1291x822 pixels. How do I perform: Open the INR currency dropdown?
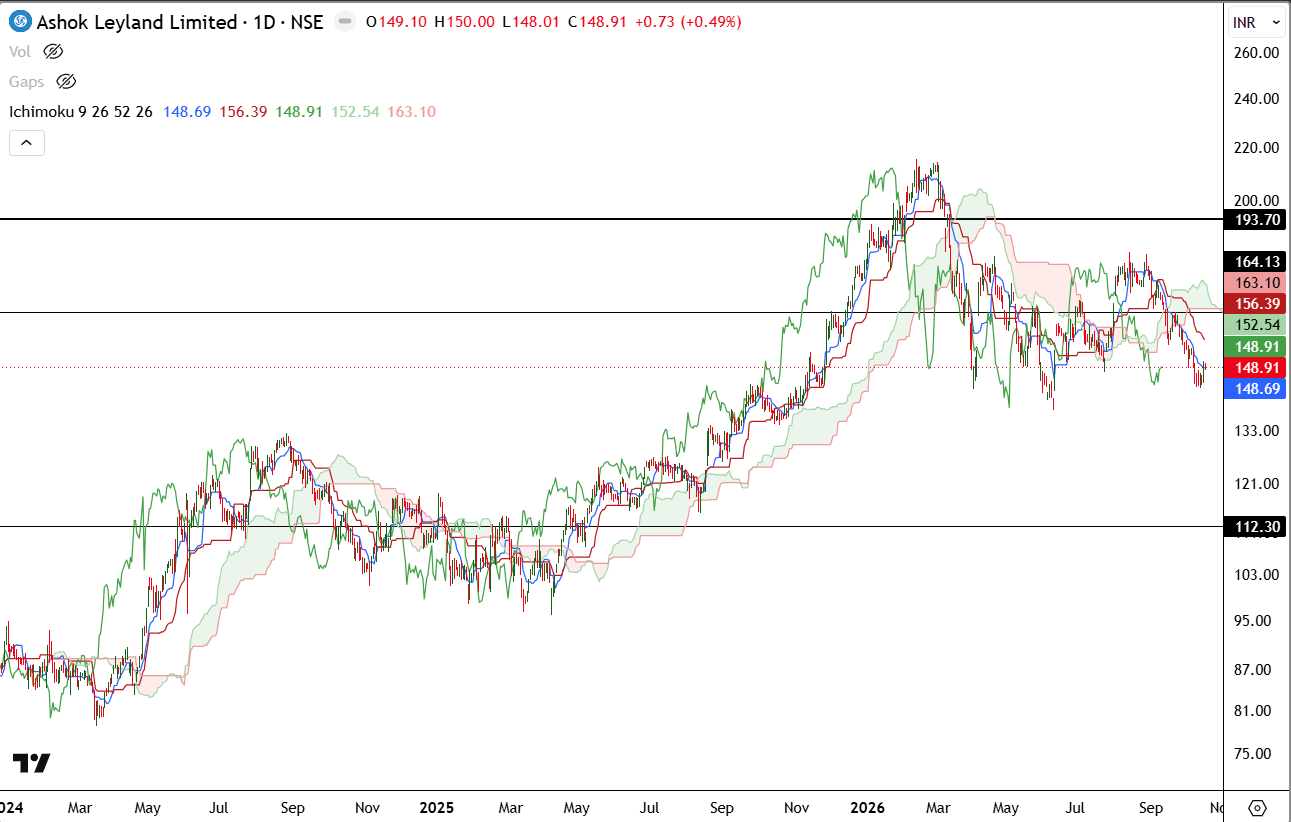[x=1257, y=22]
